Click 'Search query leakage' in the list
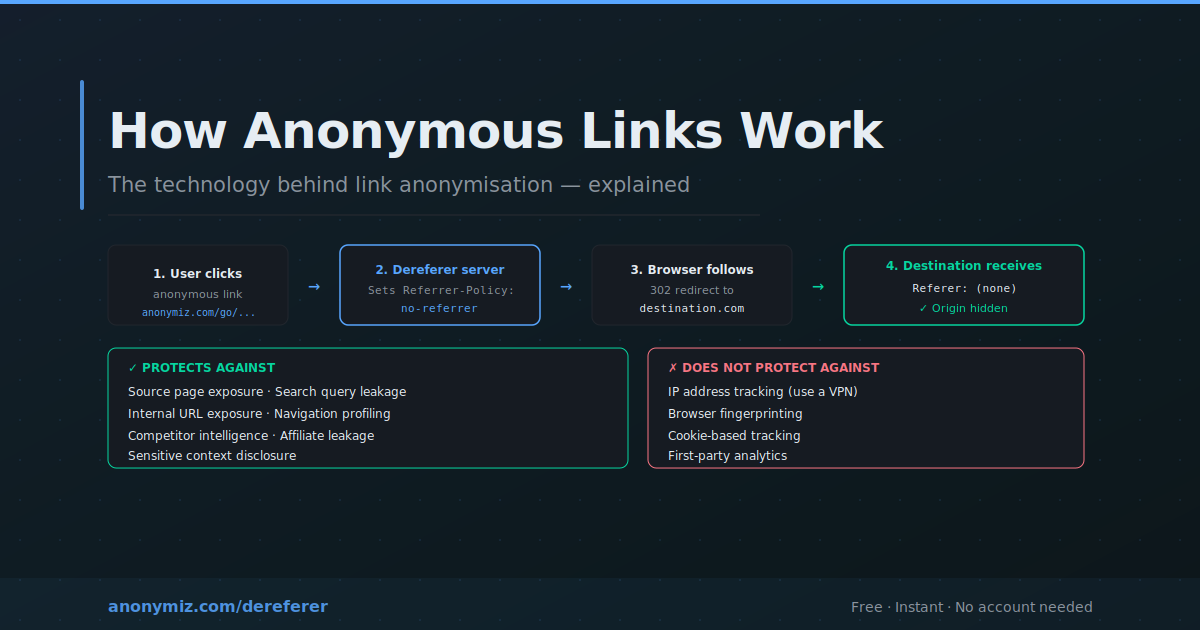 coord(341,392)
